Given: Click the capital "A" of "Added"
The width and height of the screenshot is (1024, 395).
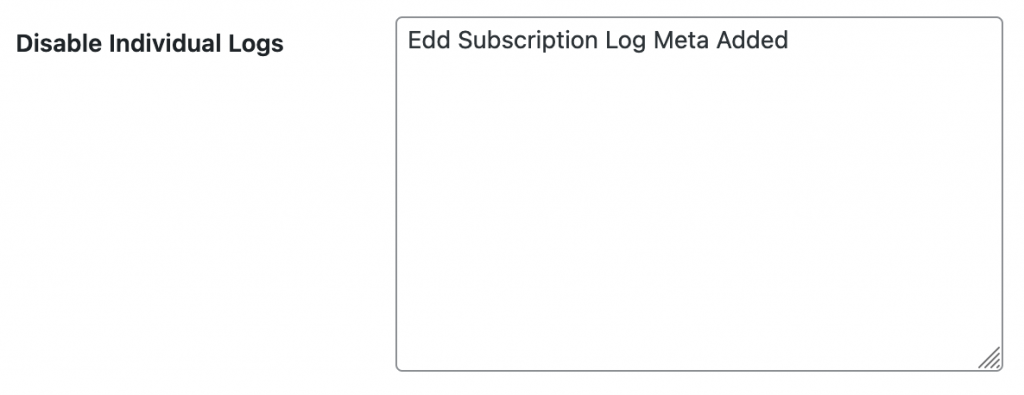Looking at the screenshot, I should pos(724,40).
